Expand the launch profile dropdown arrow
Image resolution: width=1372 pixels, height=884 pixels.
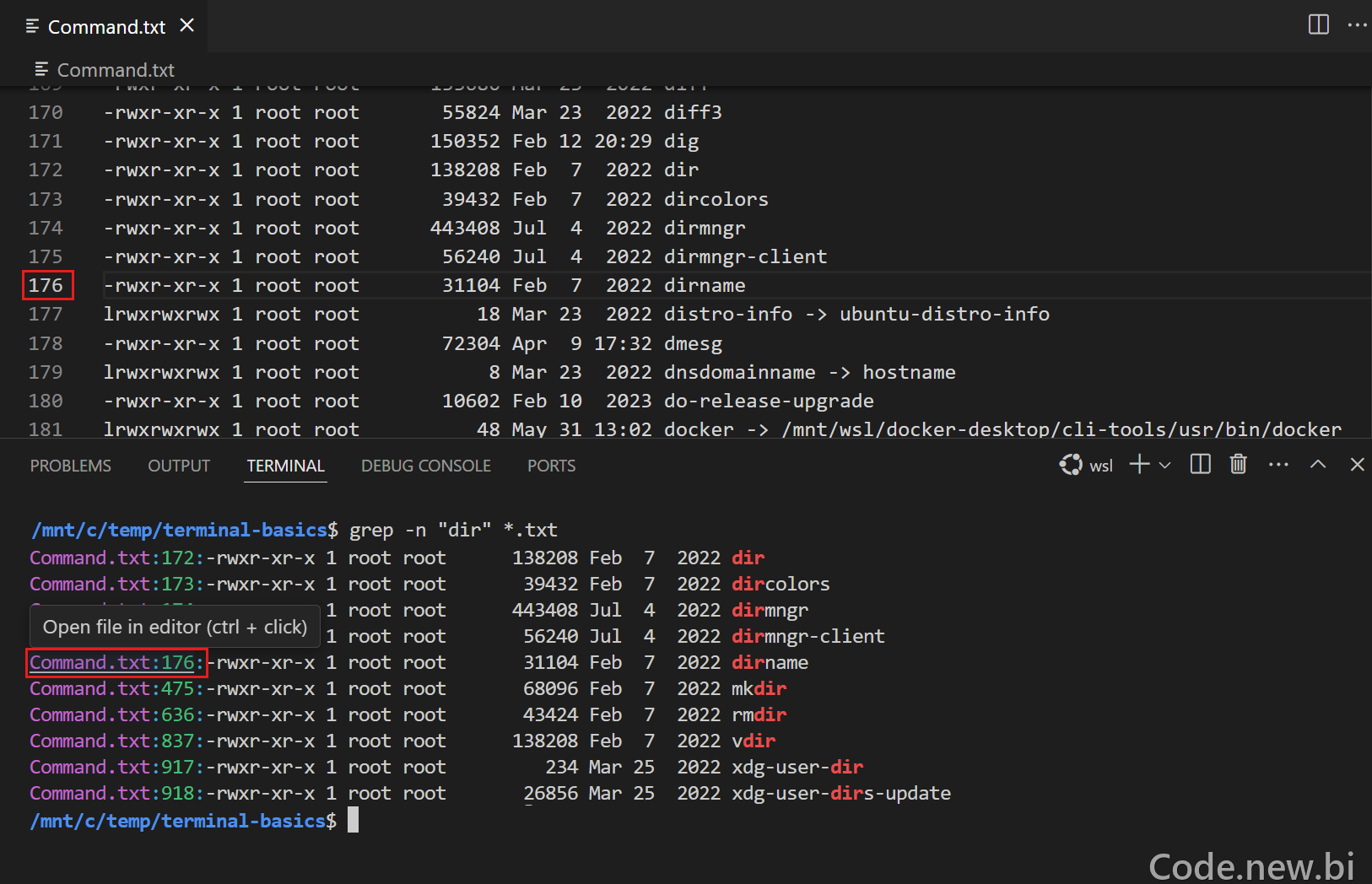click(x=1165, y=465)
